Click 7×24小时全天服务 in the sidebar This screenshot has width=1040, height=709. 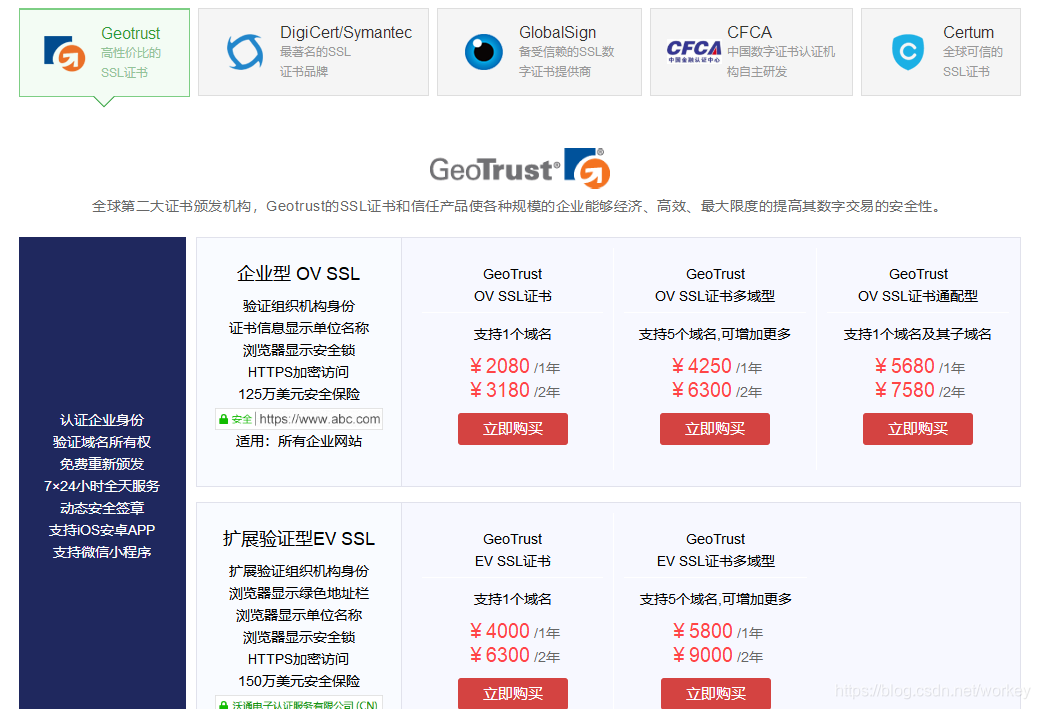click(x=102, y=486)
